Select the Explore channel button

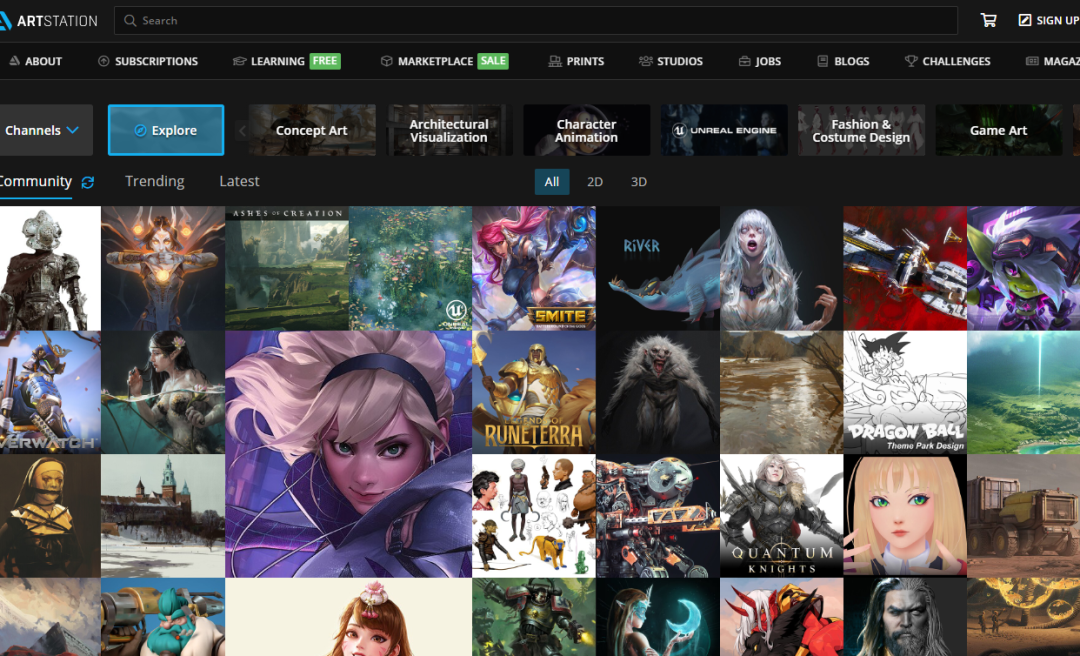(166, 130)
